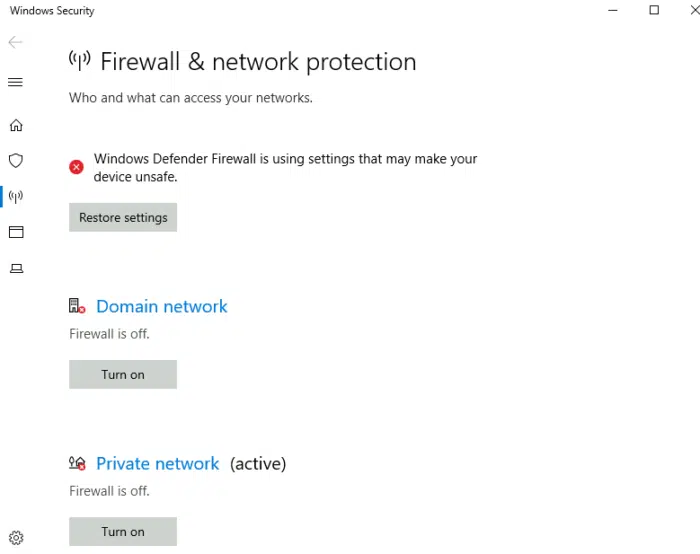Open the Private network link
Screen dimensions: 700x554
click(158, 464)
